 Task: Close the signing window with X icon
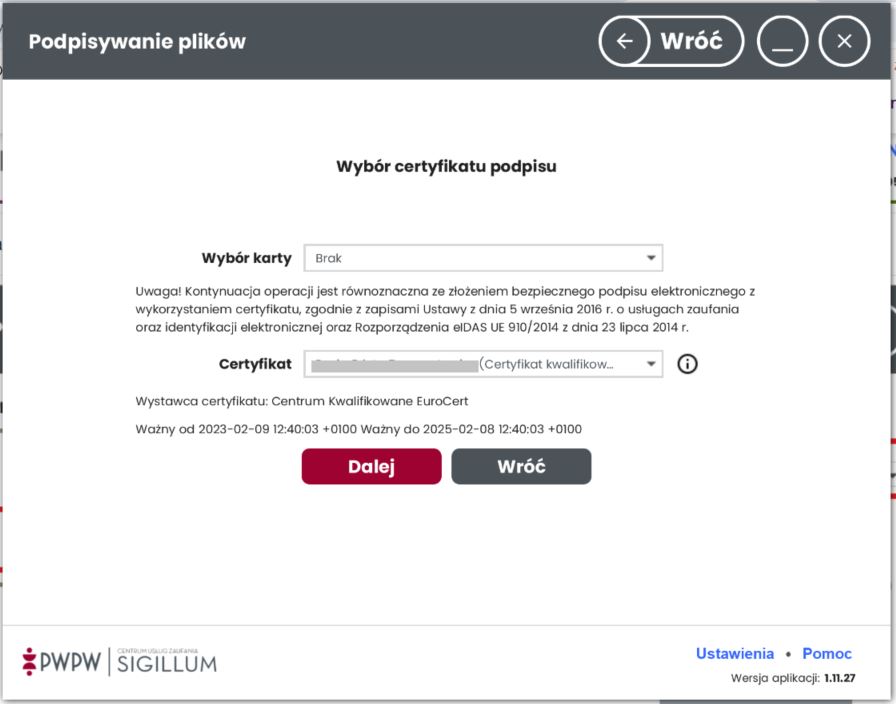pos(845,41)
